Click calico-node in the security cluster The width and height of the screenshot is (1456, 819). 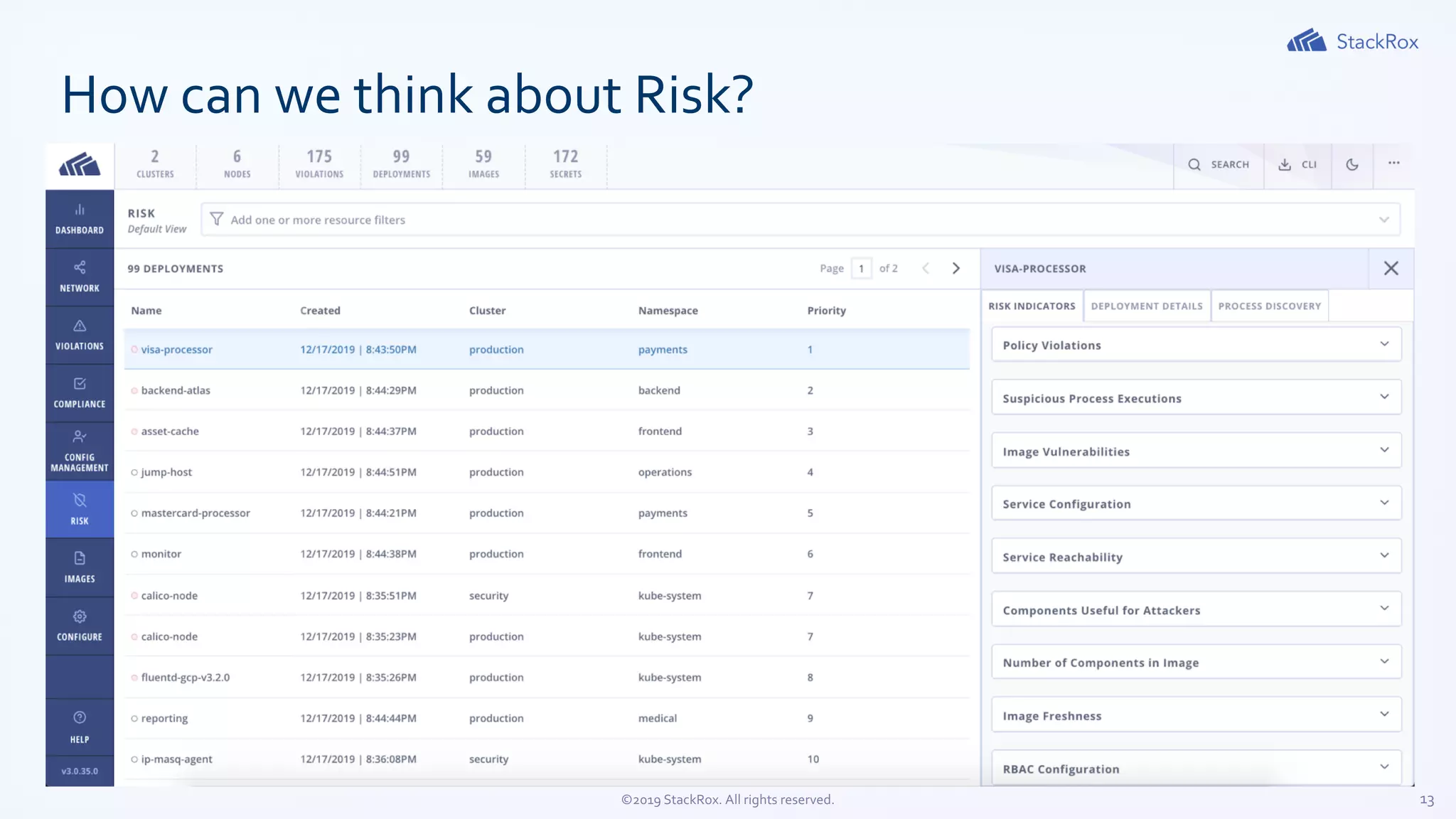pyautogui.click(x=169, y=596)
